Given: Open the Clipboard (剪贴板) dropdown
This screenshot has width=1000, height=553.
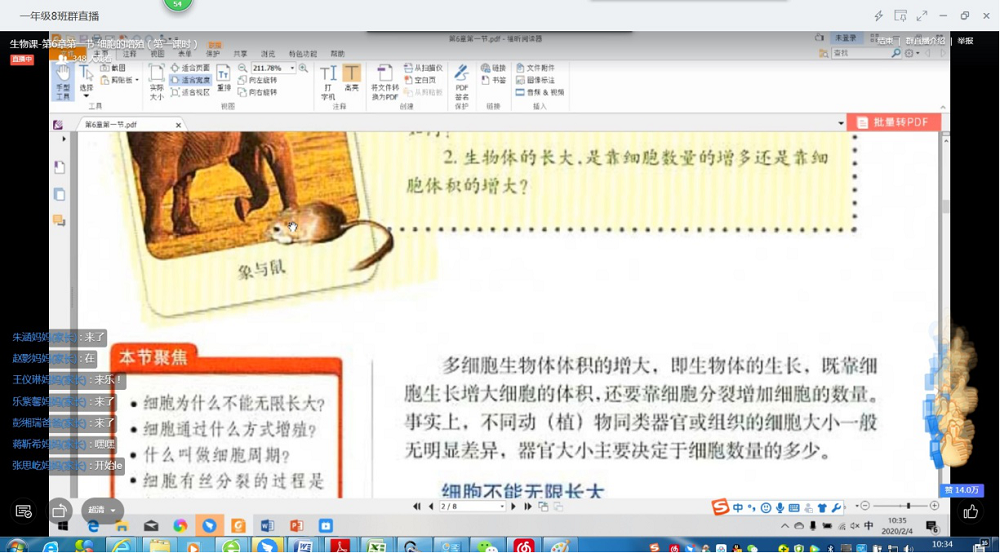Looking at the screenshot, I should tap(119, 80).
